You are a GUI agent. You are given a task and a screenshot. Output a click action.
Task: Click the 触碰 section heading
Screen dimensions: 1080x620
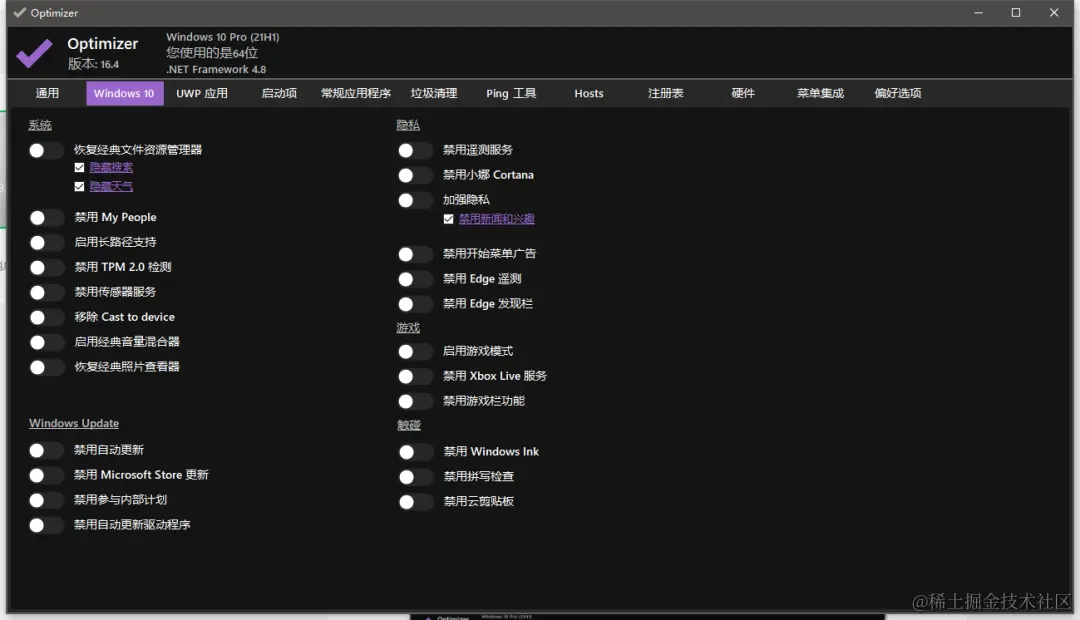pyautogui.click(x=408, y=425)
